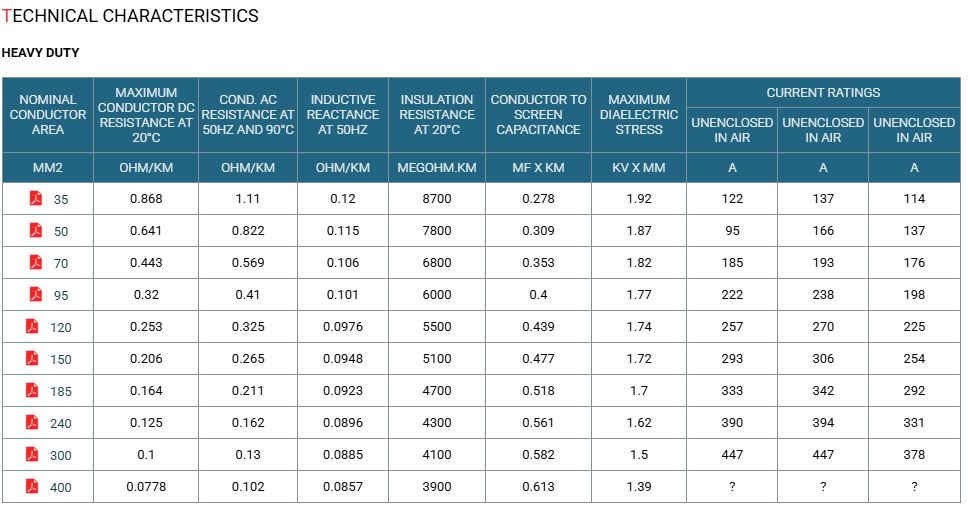This screenshot has width=968, height=510.
Task: Select the Maximum Diaelectric Stress header
Action: click(x=638, y=115)
